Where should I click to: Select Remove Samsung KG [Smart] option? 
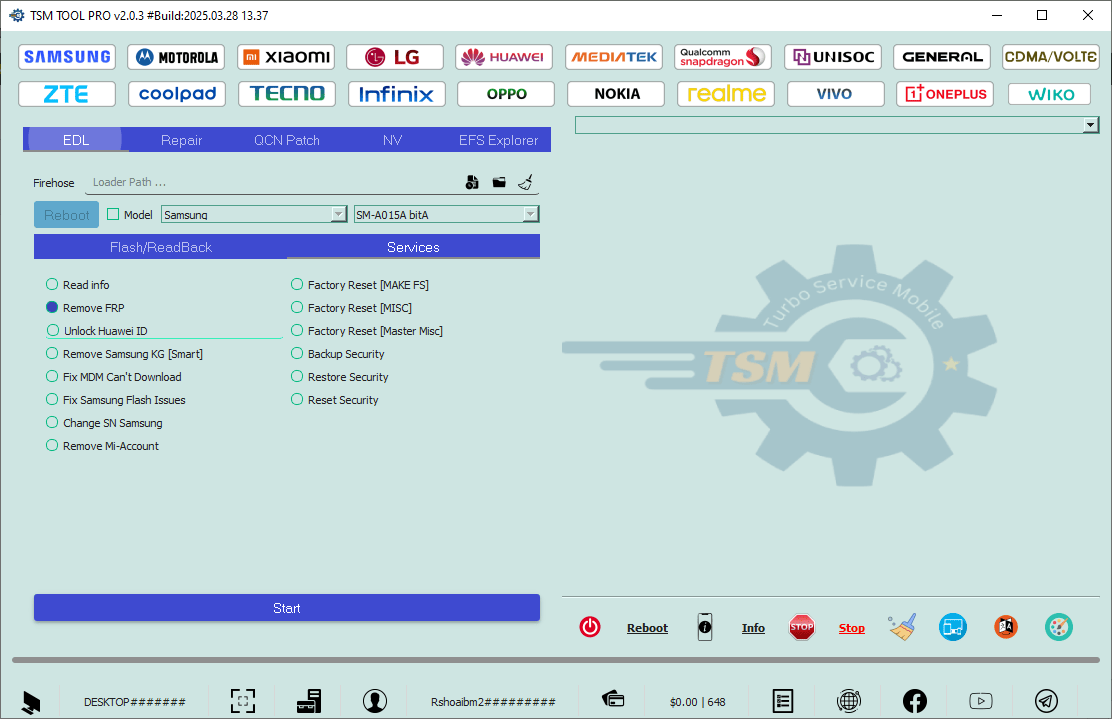[x=52, y=354]
